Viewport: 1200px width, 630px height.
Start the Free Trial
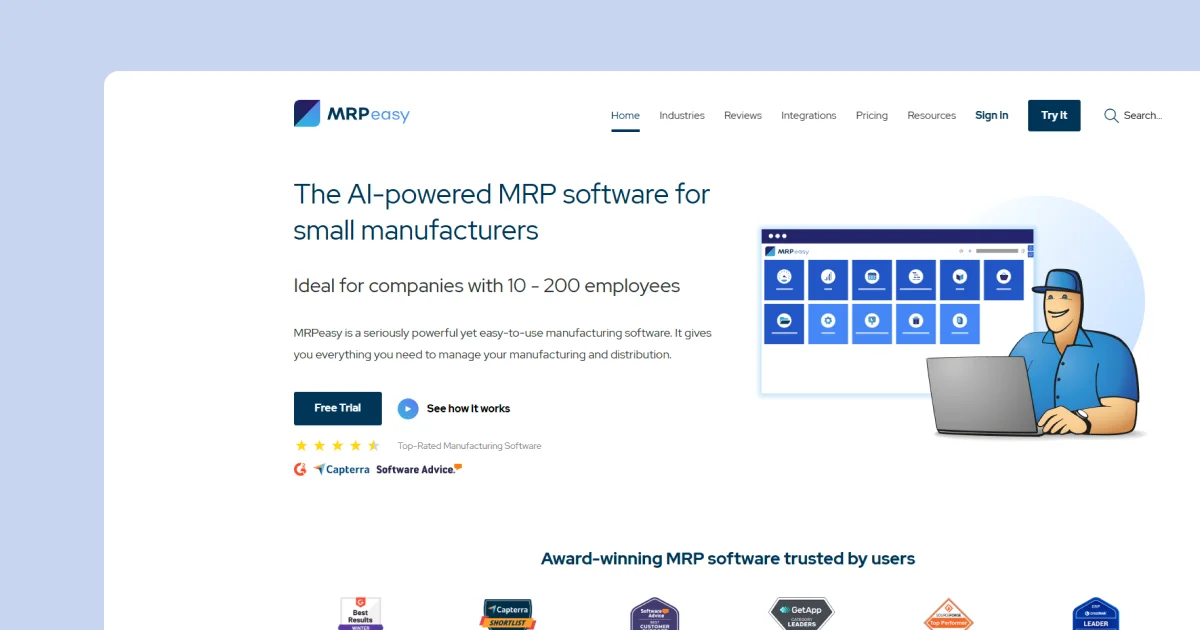[x=338, y=408]
